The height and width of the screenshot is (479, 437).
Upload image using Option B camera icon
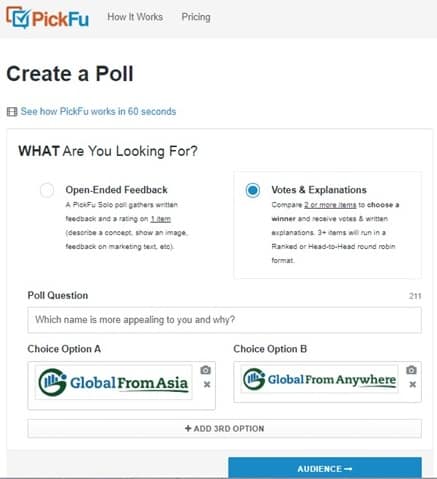click(411, 370)
